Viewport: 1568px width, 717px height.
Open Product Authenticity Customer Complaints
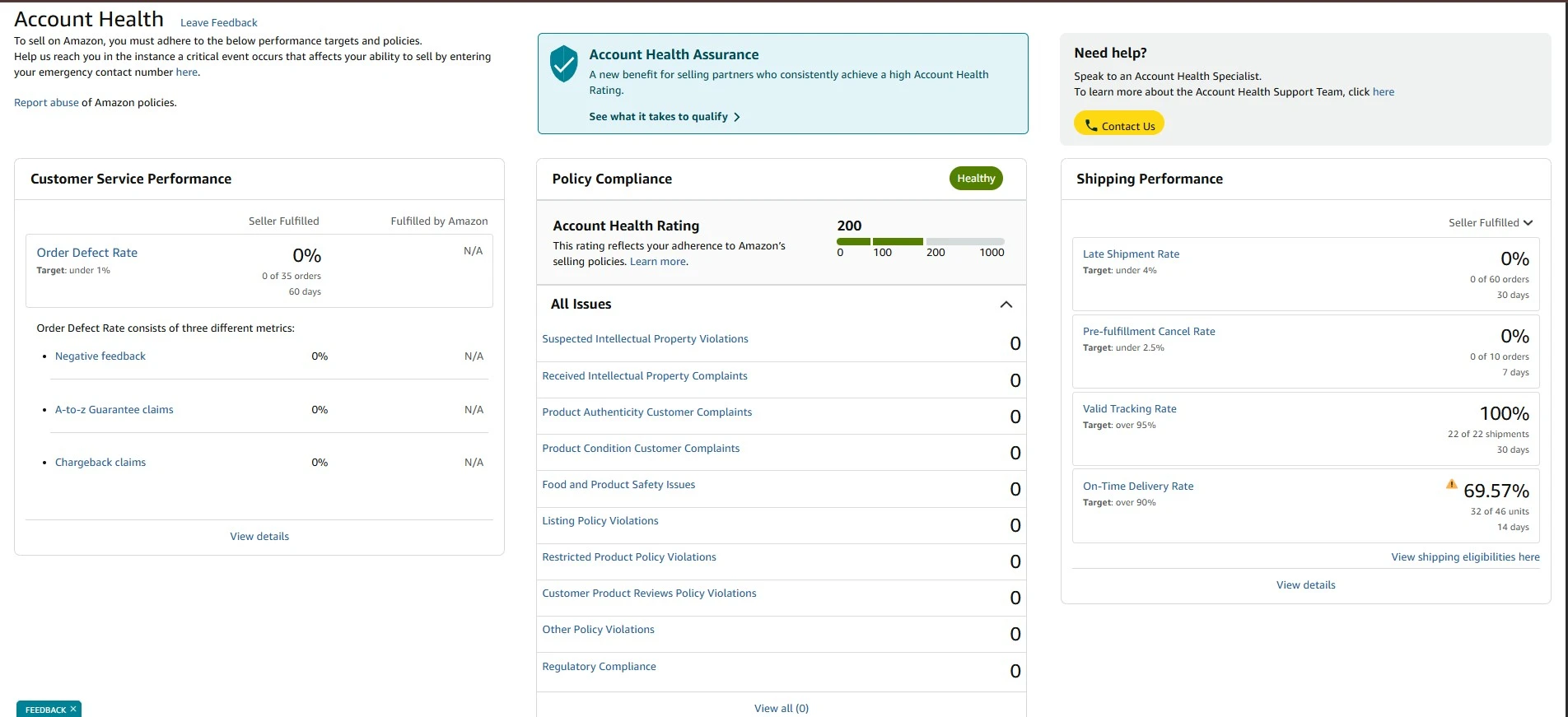click(x=646, y=412)
